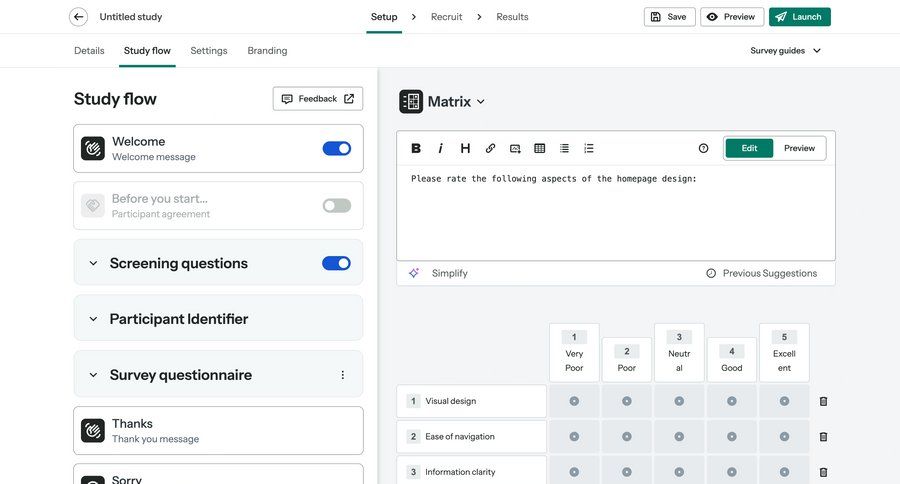Click the Feedback button
The height and width of the screenshot is (484, 900).
[x=317, y=99]
